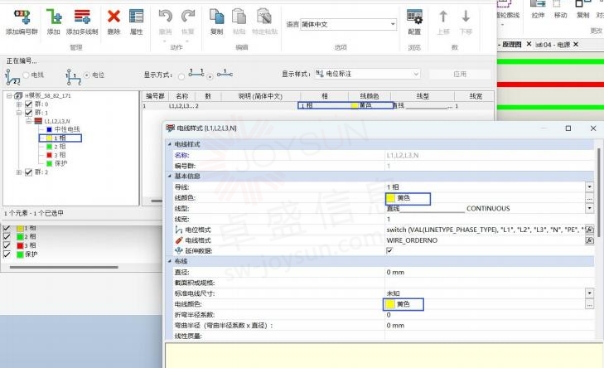The width and height of the screenshot is (605, 369).
Task: Select first 显示方式 radio with two numbers
Action: (x=181, y=77)
